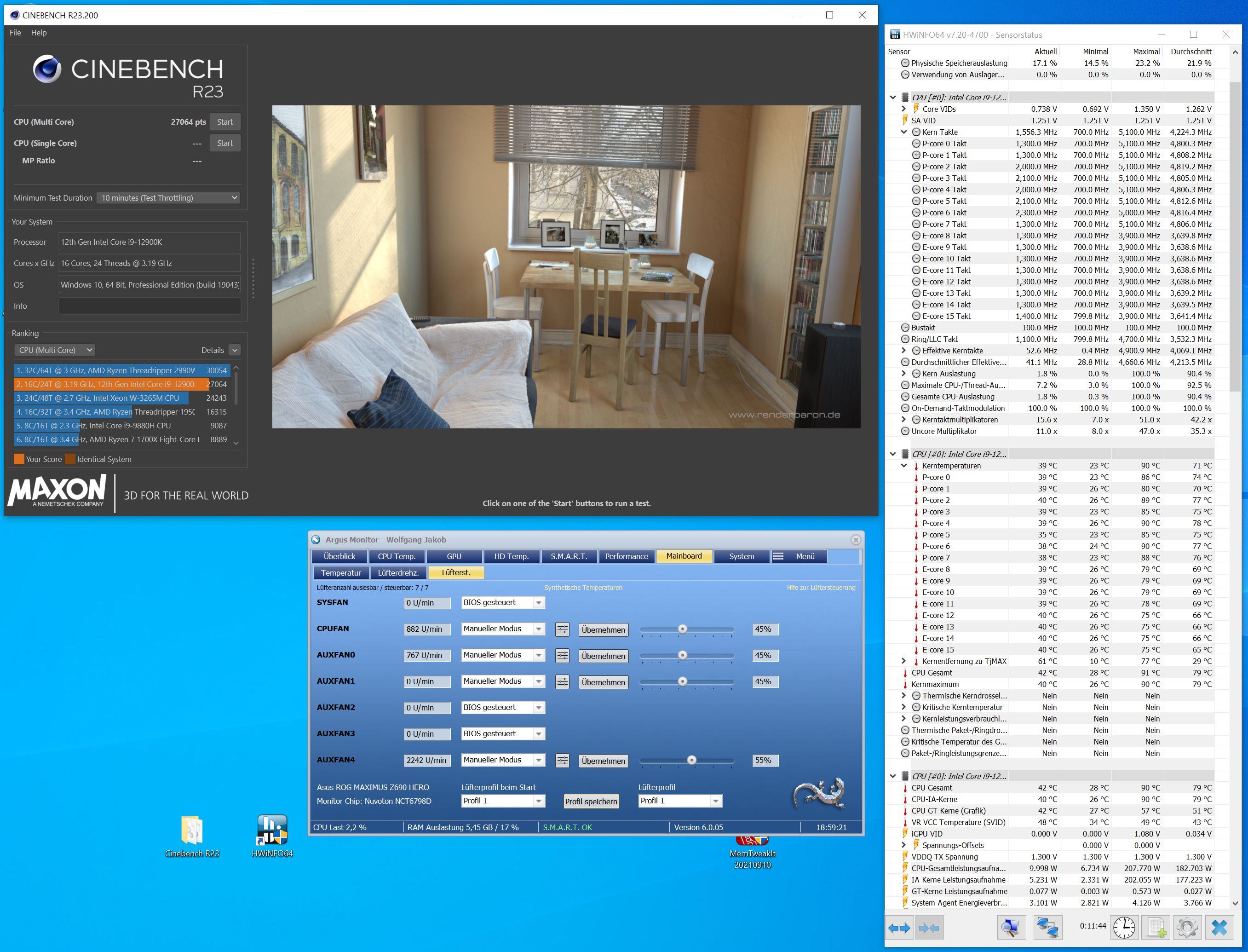Start CPU Multi Core test

(x=225, y=122)
